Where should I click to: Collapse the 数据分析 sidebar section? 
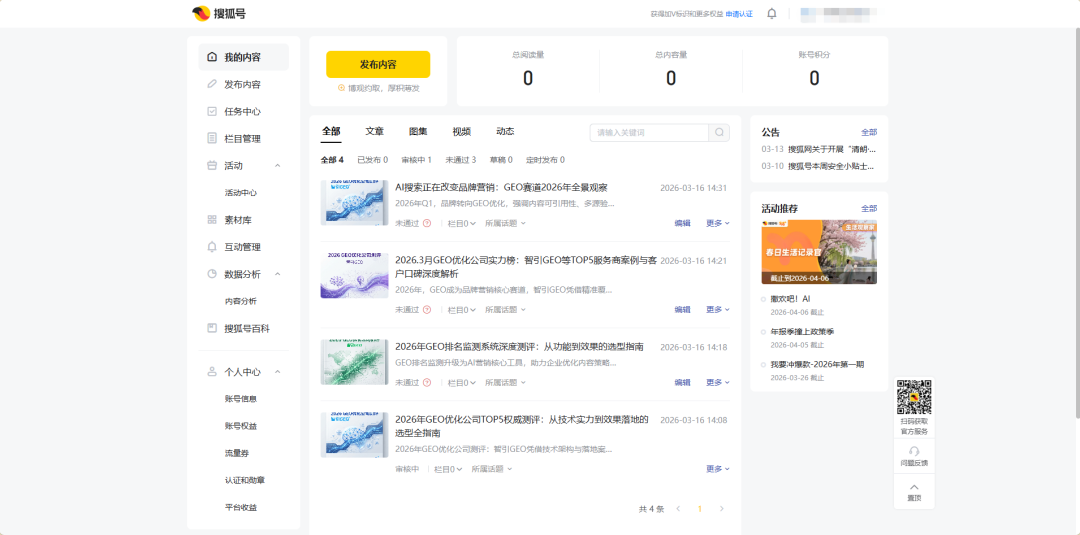278,274
